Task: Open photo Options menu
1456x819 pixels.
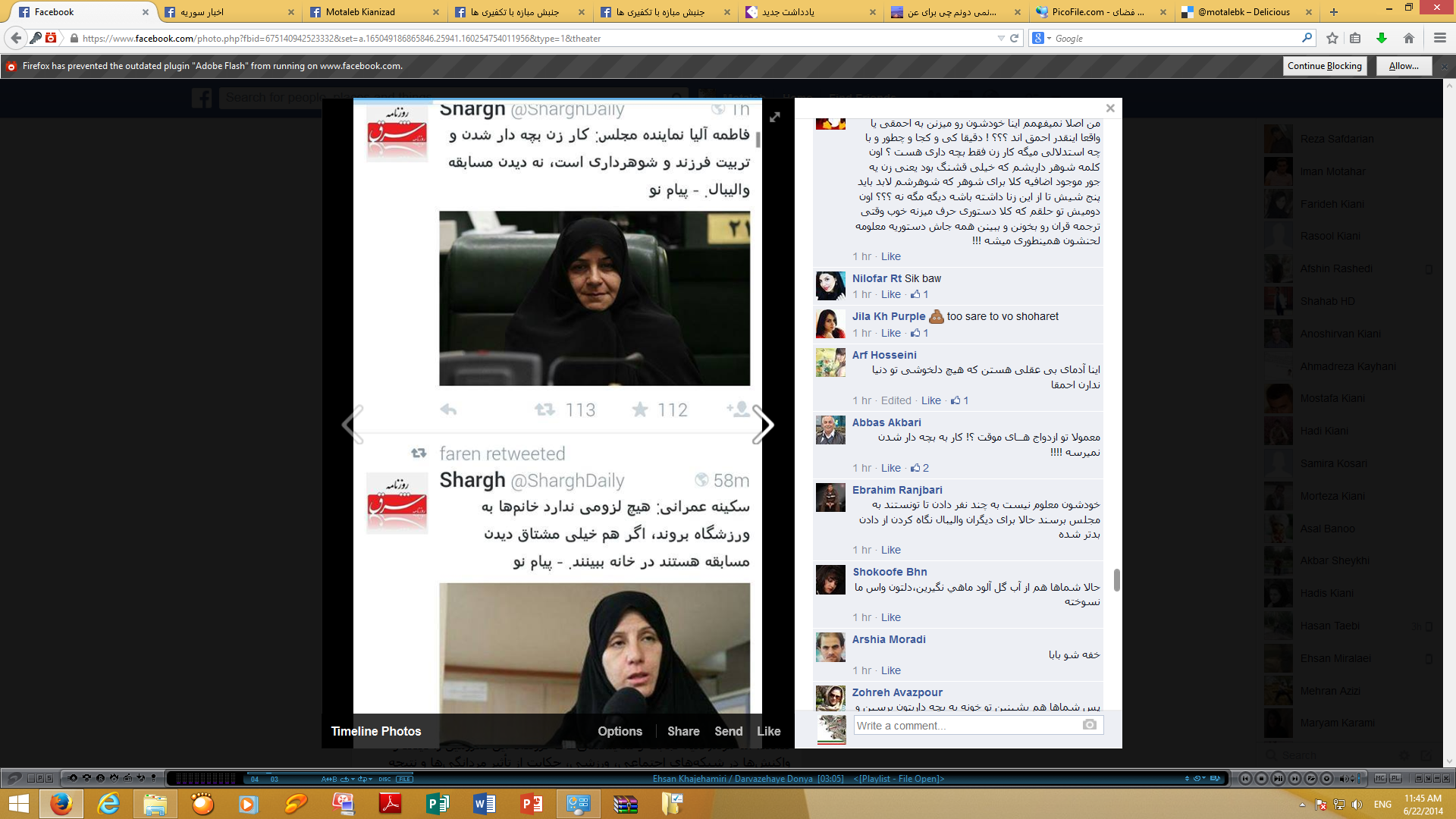Action: [x=620, y=731]
